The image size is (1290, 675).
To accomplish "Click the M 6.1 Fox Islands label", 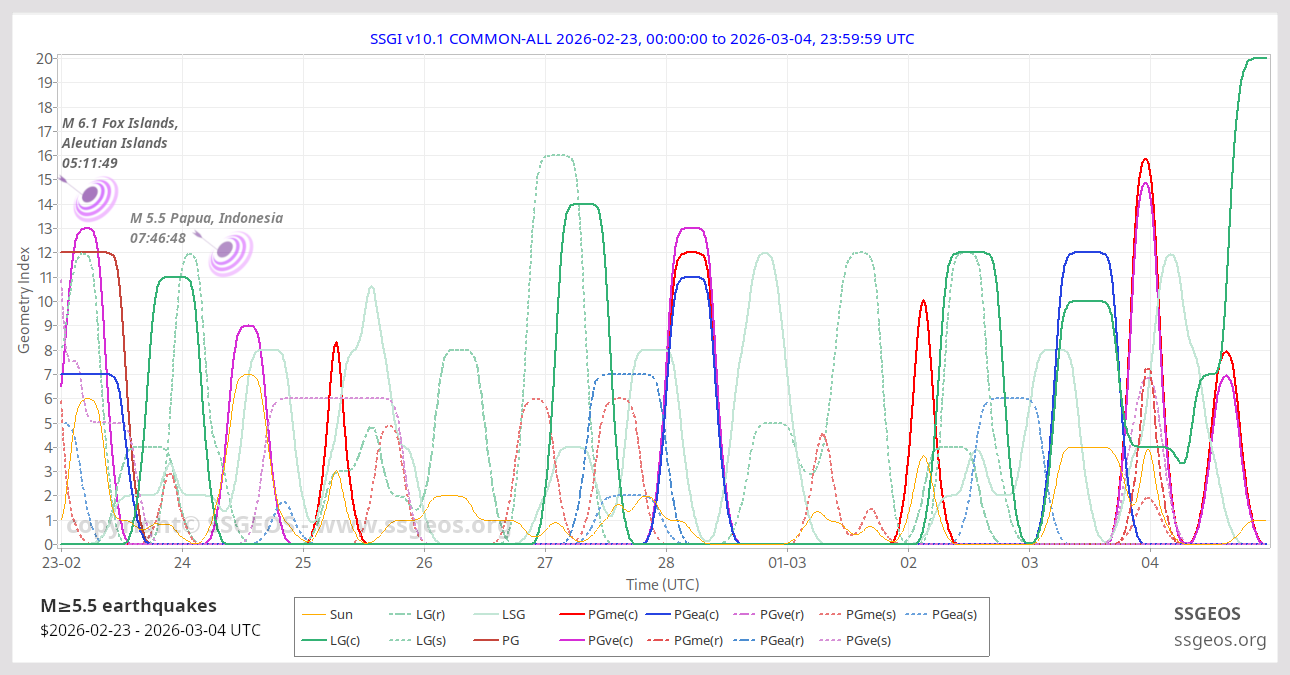I will pos(120,123).
